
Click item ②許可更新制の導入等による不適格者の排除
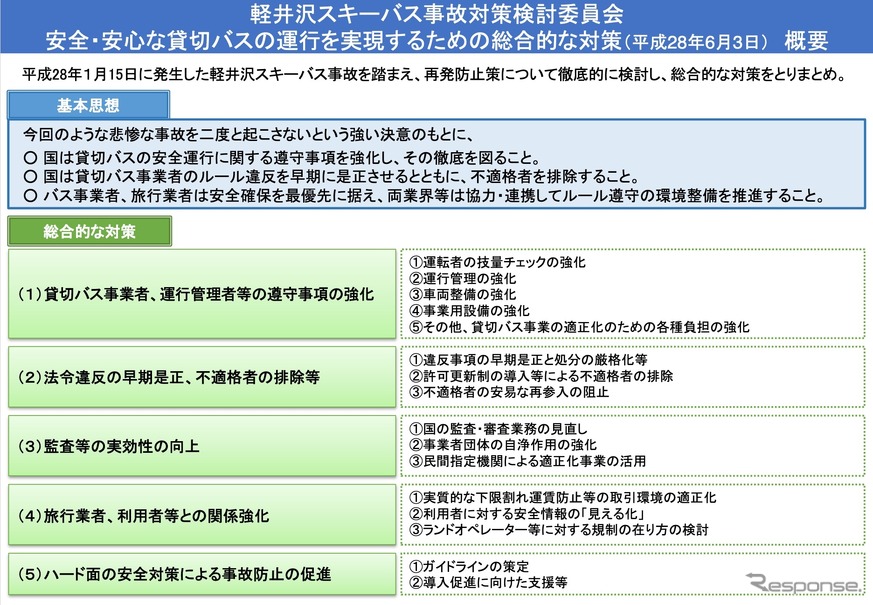pos(541,375)
